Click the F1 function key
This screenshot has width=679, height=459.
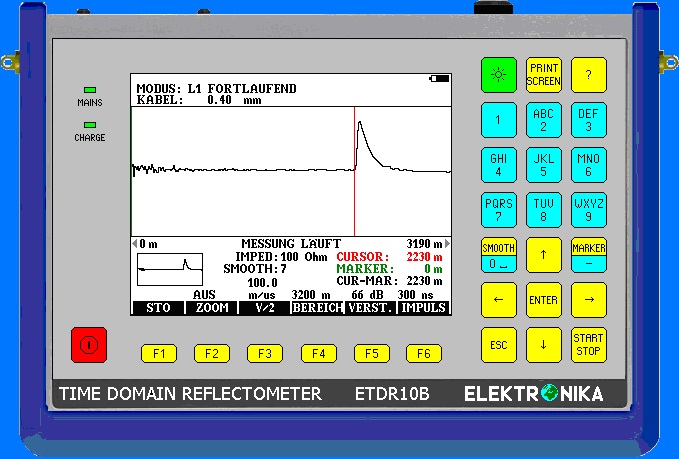point(159,354)
